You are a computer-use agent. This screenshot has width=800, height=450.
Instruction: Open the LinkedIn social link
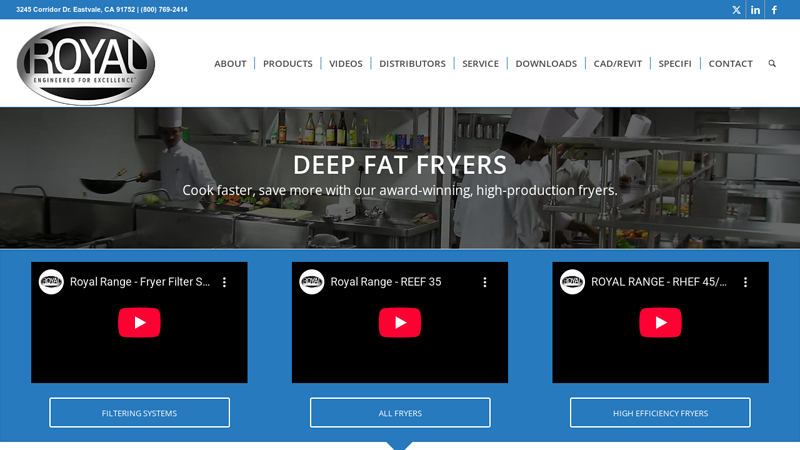(756, 10)
